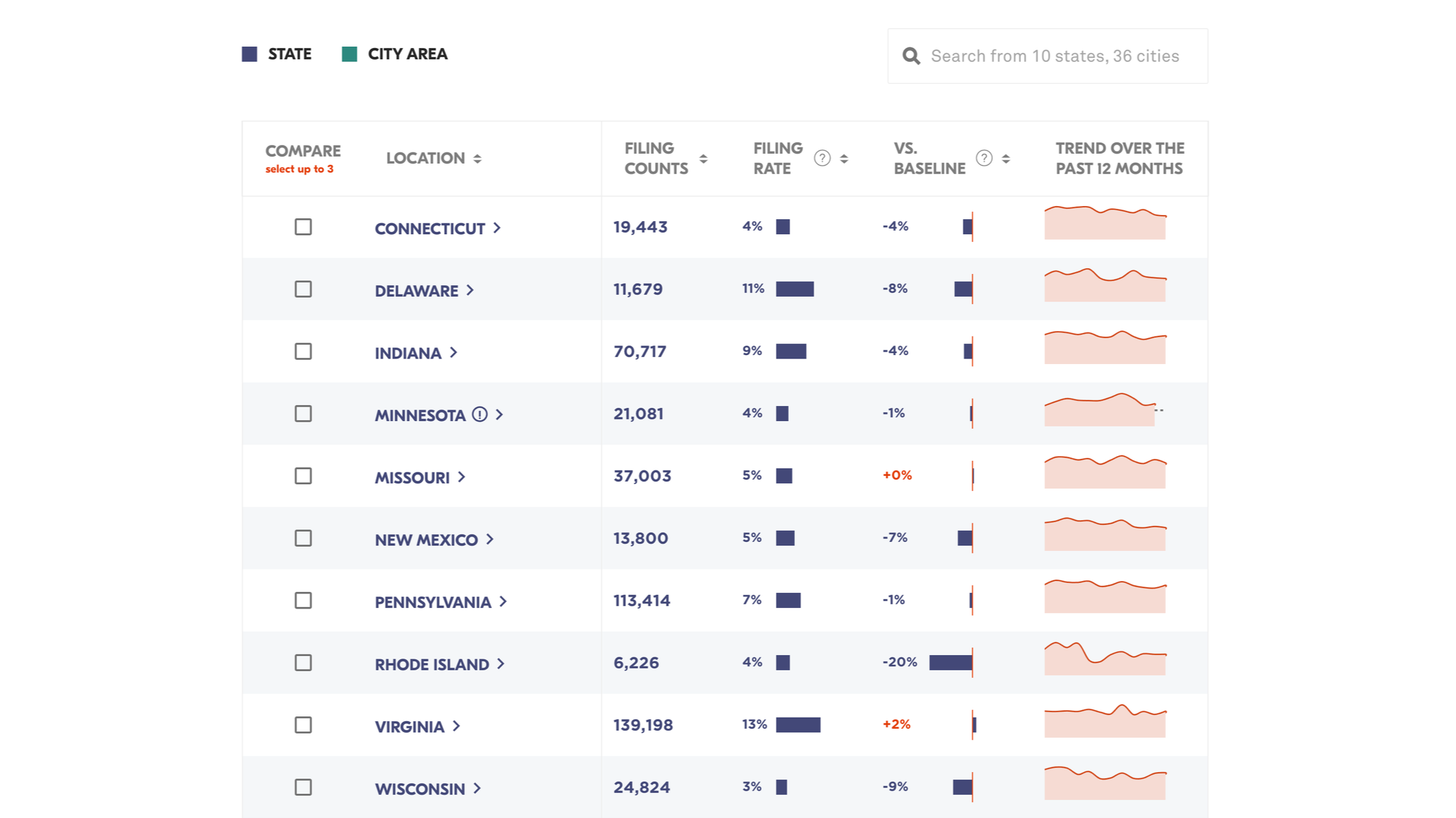This screenshot has height=818, width=1456.
Task: Focus the states and cities search field
Action: click(1055, 56)
